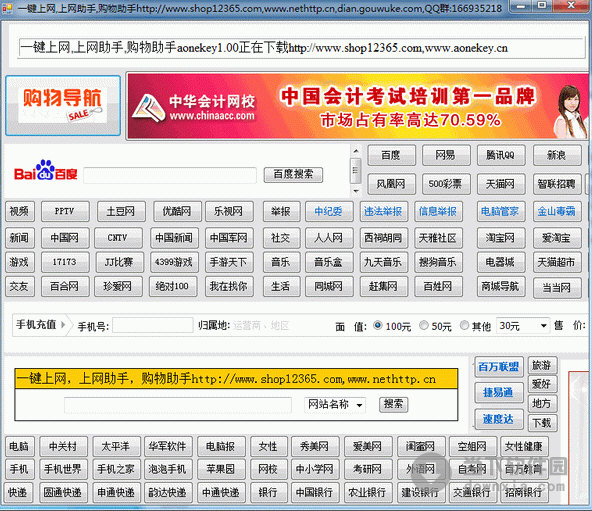
Task: Select the 爱好 side tab
Action: [x=543, y=384]
